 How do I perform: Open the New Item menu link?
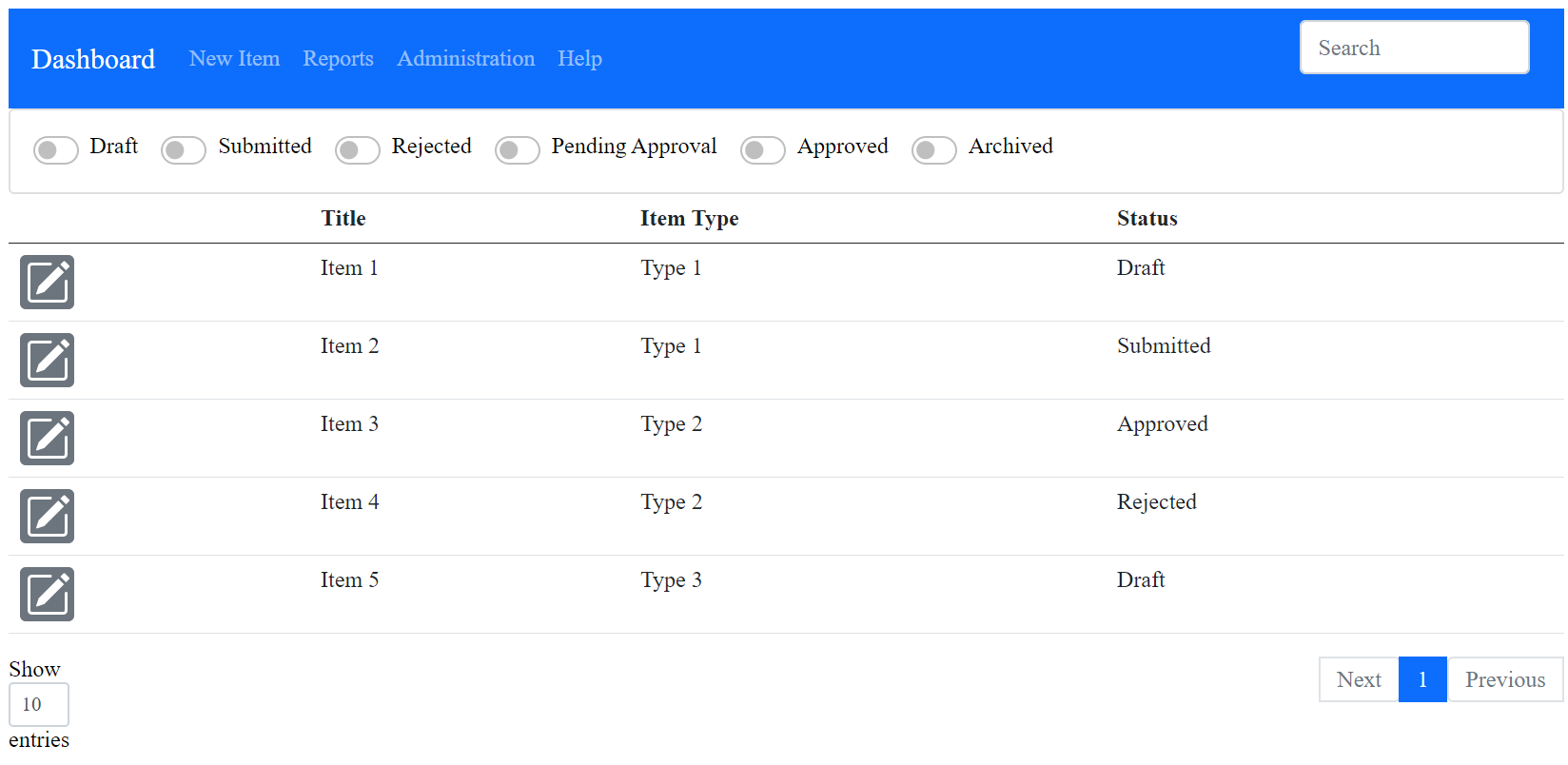pyautogui.click(x=234, y=58)
